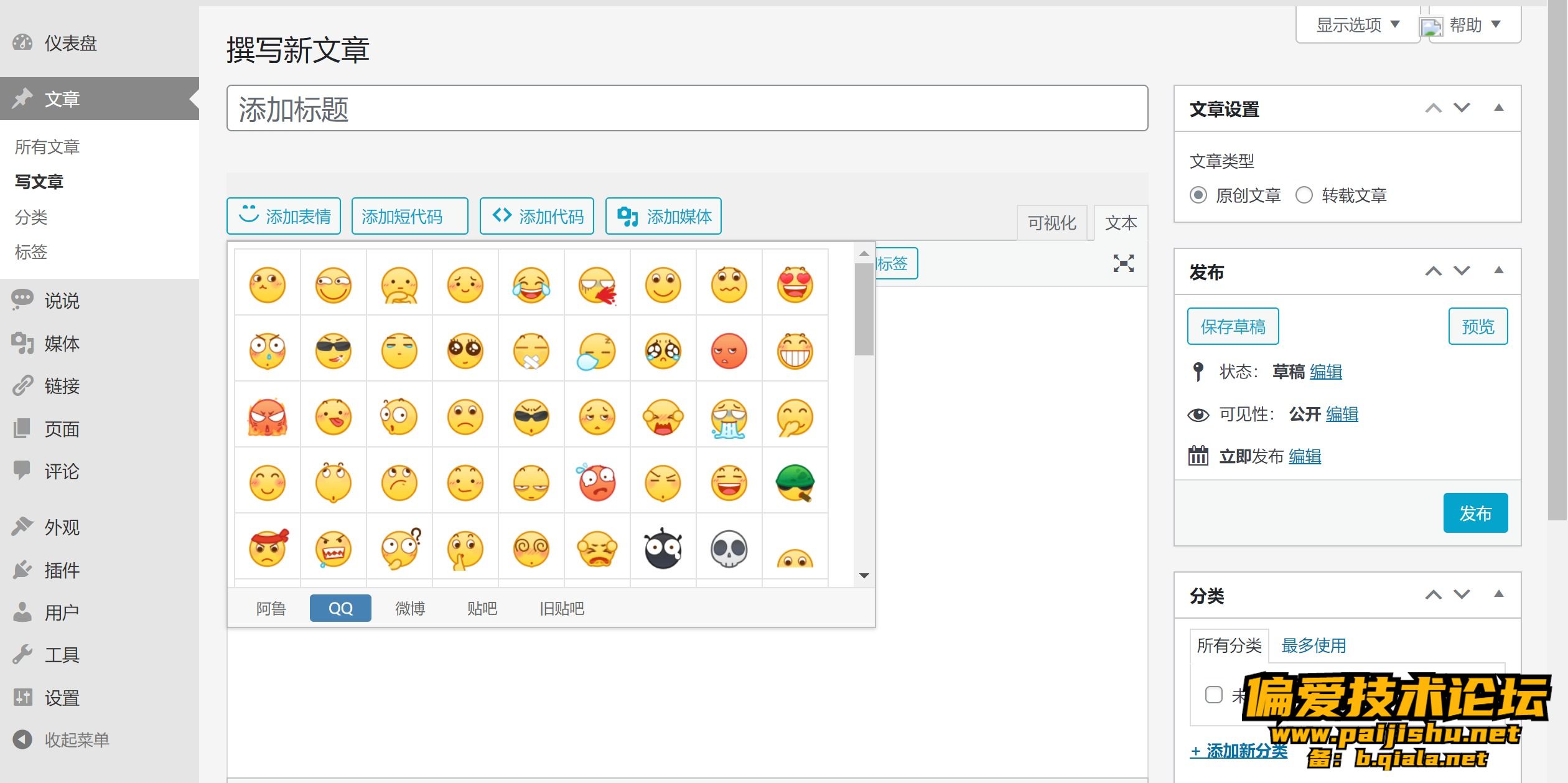Switch editor to 可视化 tab
Image resolution: width=1568 pixels, height=783 pixels.
1052,222
